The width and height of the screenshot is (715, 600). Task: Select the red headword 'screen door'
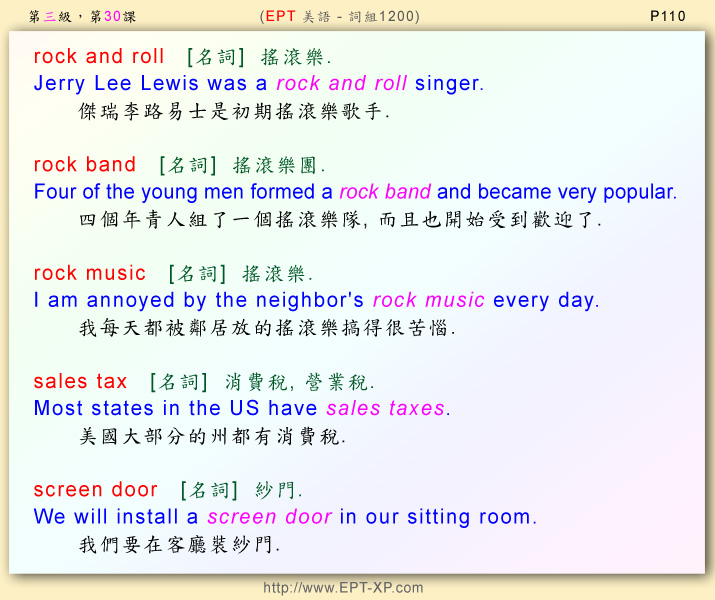(96, 489)
